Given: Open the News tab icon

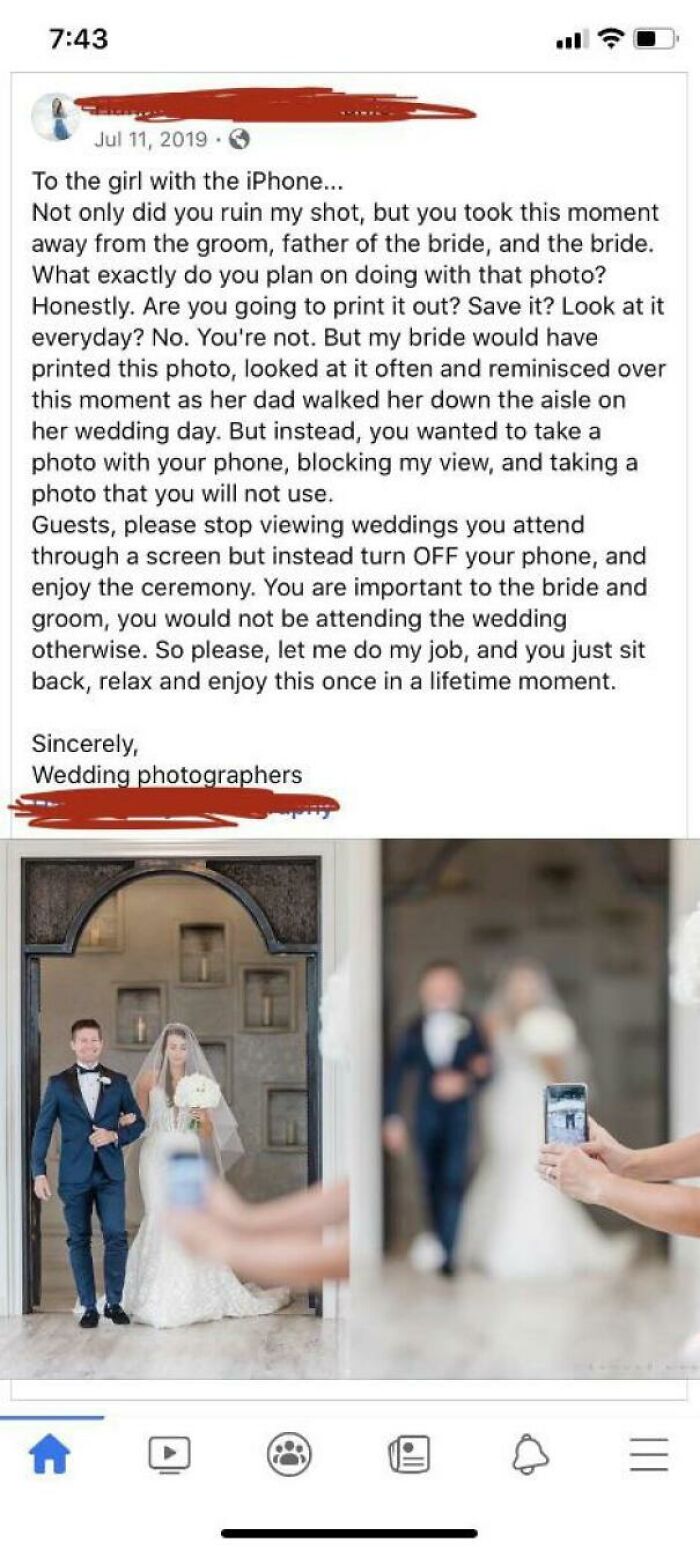Looking at the screenshot, I should click(x=408, y=1453).
